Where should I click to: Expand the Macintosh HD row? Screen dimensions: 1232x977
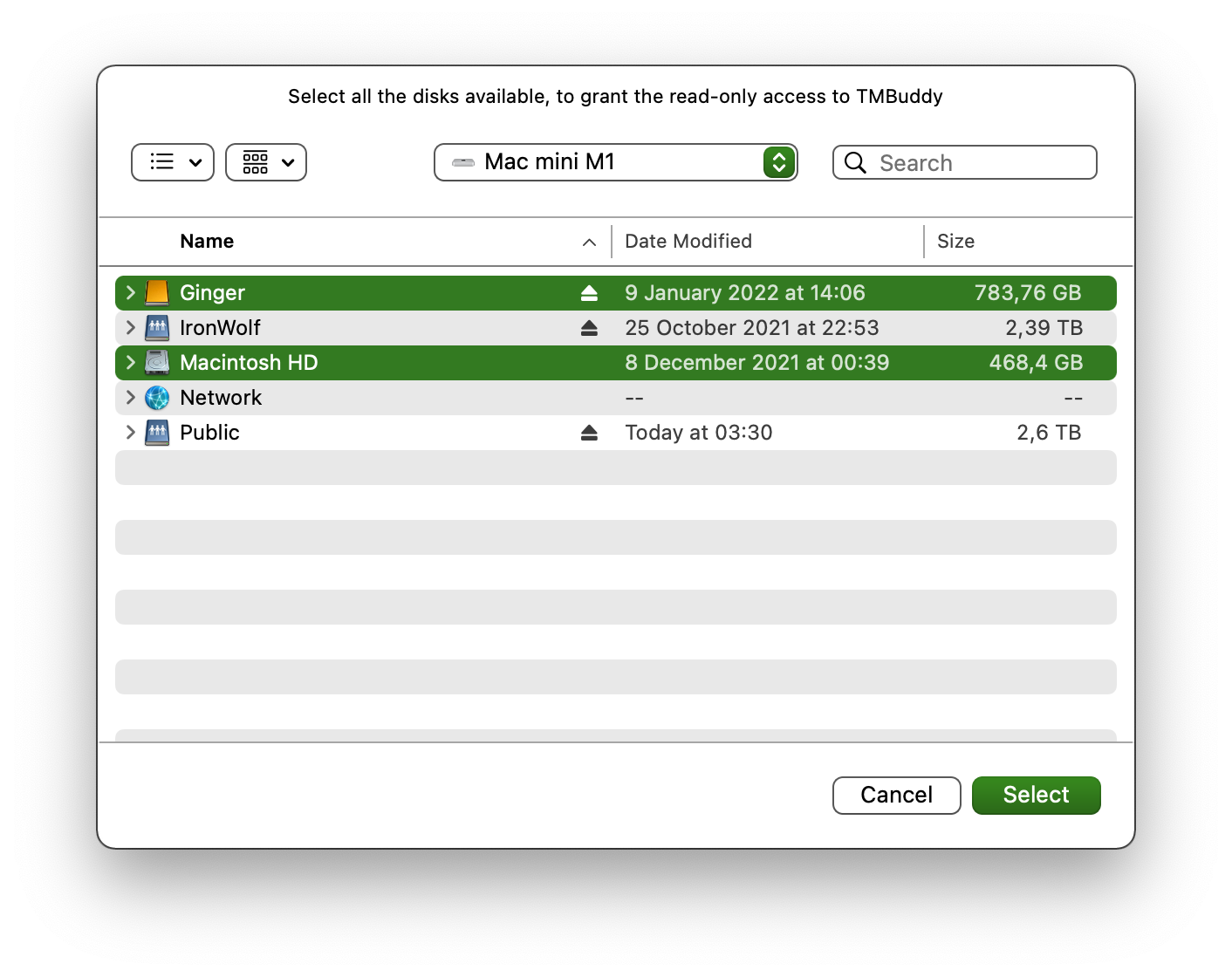pos(130,363)
